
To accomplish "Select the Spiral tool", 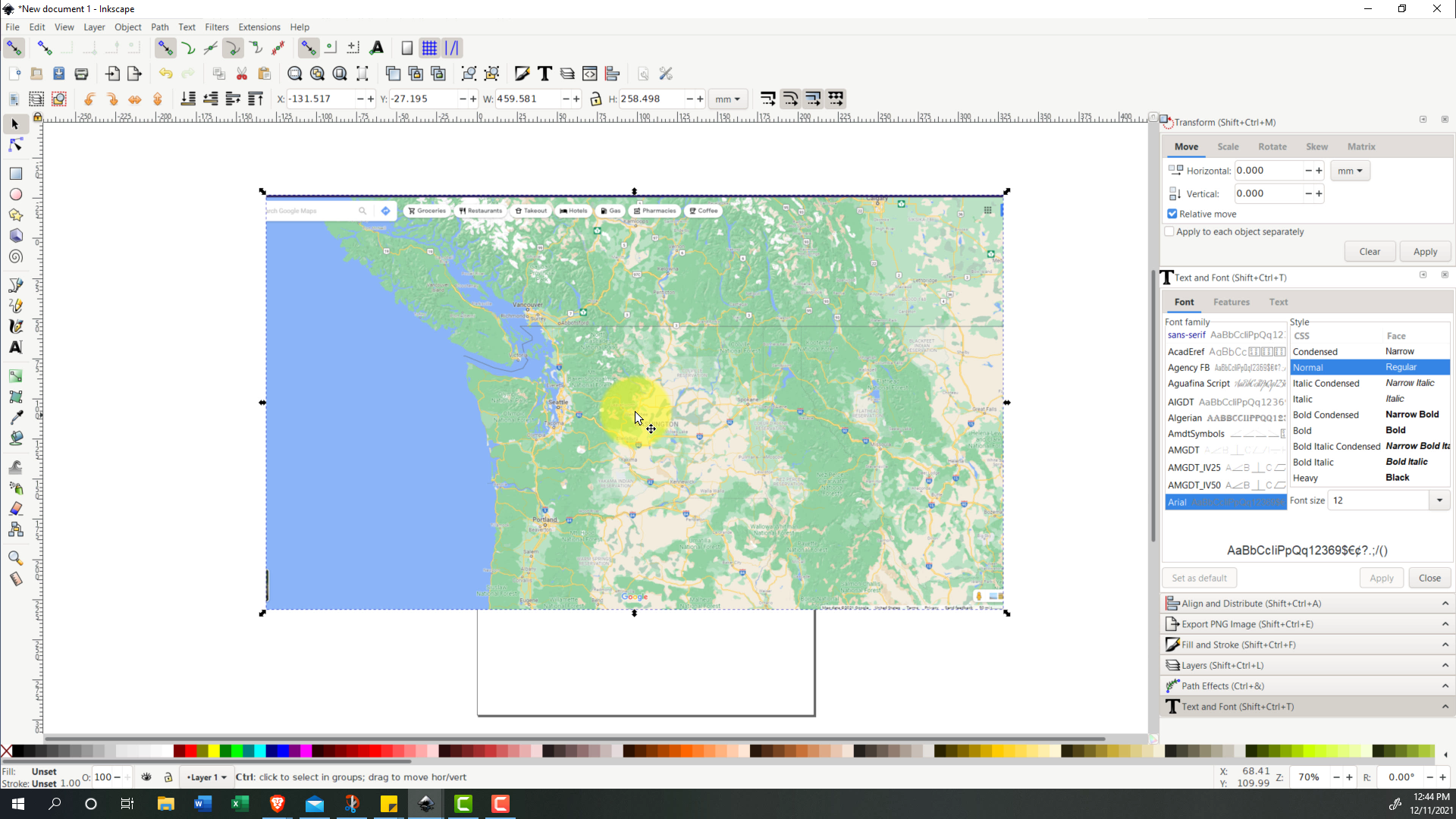I will pyautogui.click(x=15, y=257).
